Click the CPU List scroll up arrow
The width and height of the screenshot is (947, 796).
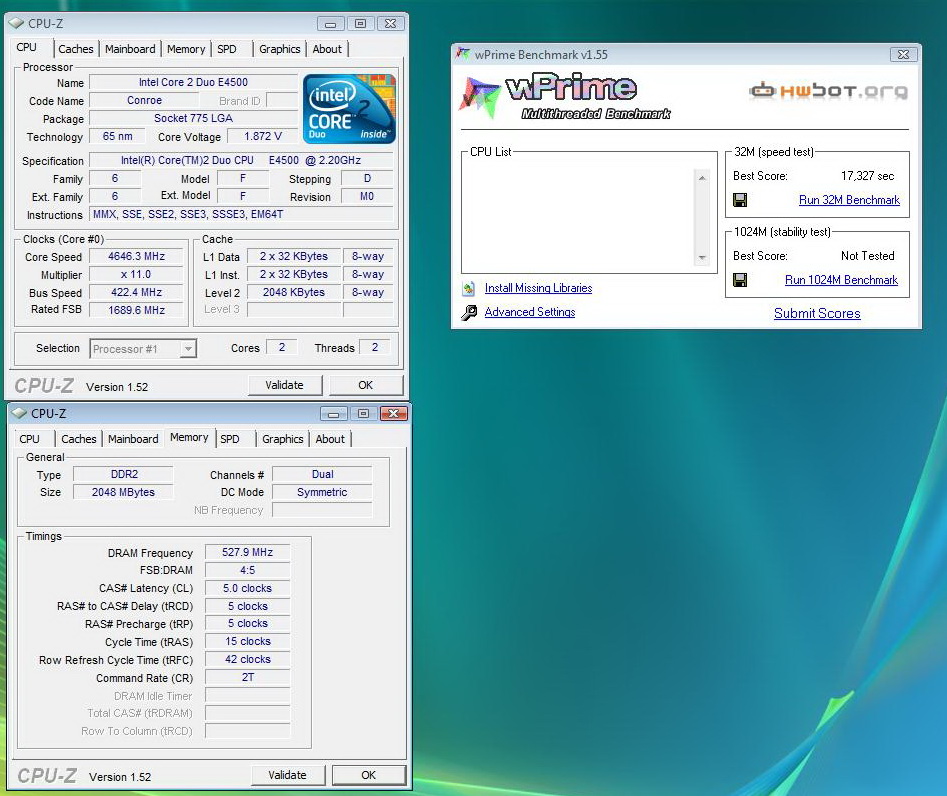click(x=702, y=178)
